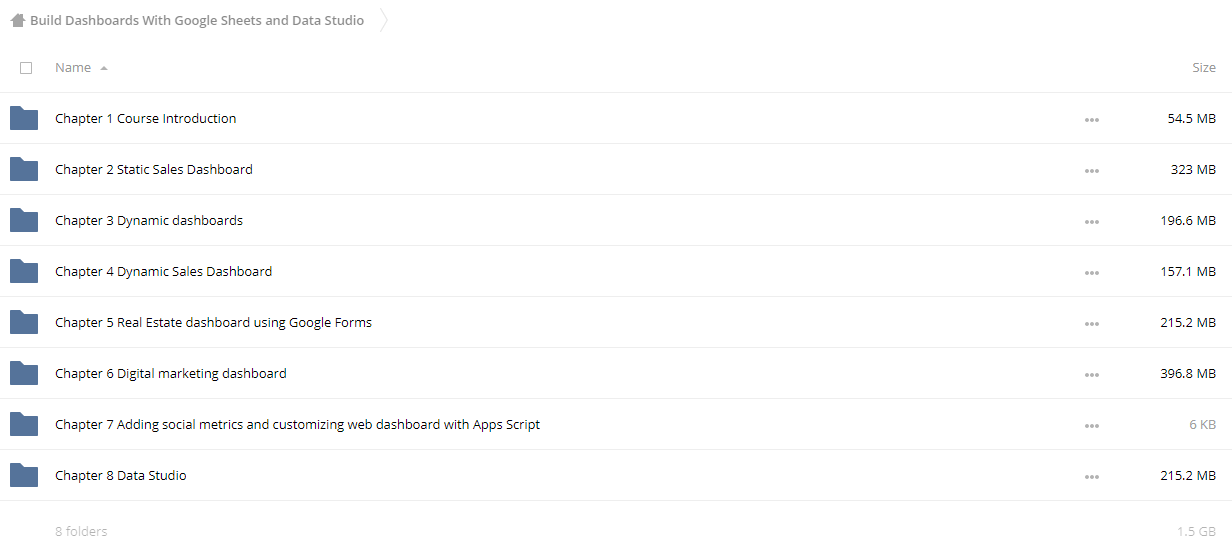Toggle the sort arrow next to Name
This screenshot has height=559, width=1232.
tap(104, 68)
